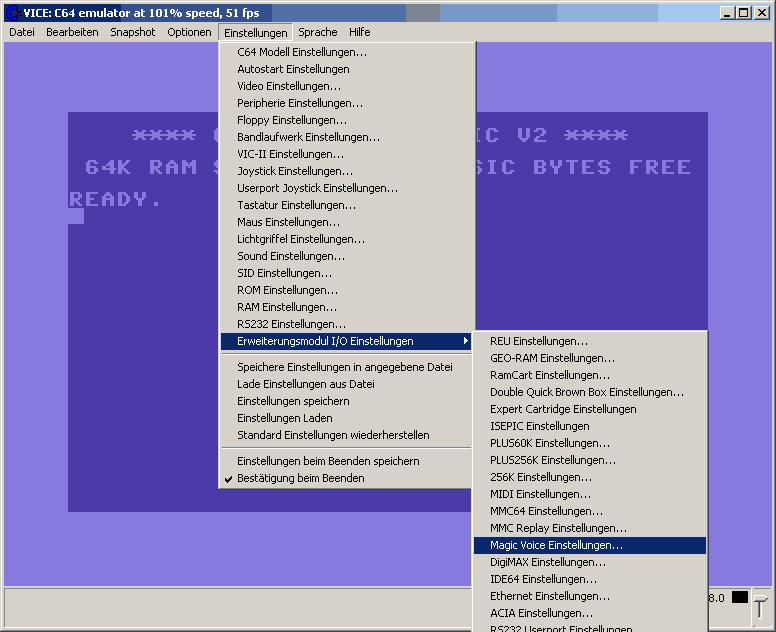The image size is (776, 632).
Task: Toggle Bestätigung beim Beenden checkmark
Action: point(300,478)
